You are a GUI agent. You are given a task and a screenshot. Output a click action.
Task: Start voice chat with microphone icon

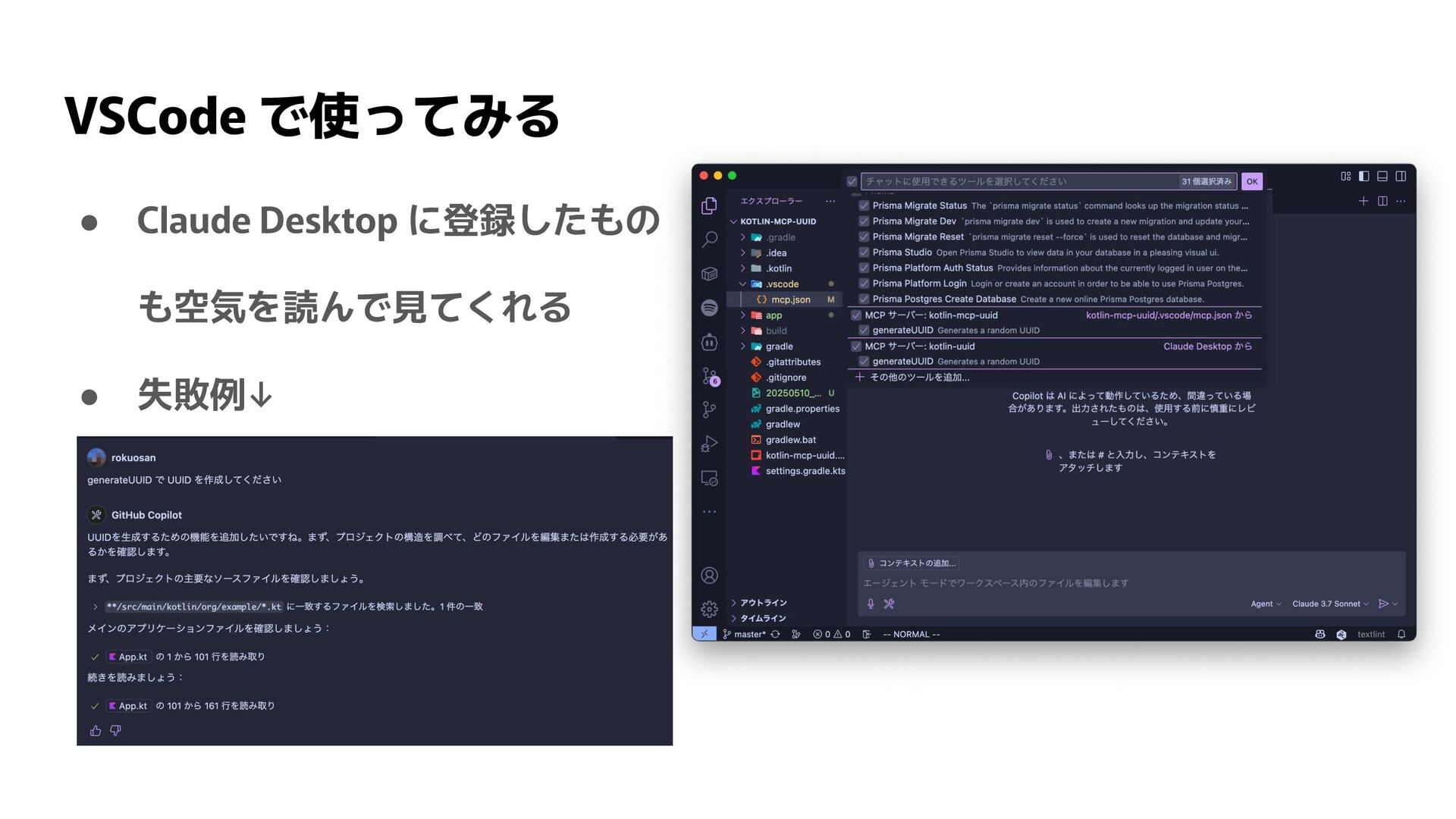pyautogui.click(x=871, y=604)
